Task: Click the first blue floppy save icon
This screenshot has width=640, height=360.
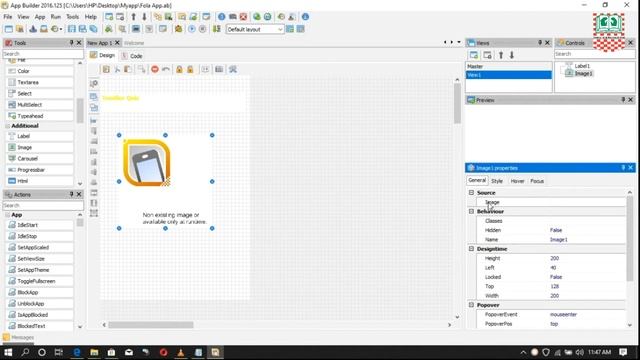Action: coord(72,29)
